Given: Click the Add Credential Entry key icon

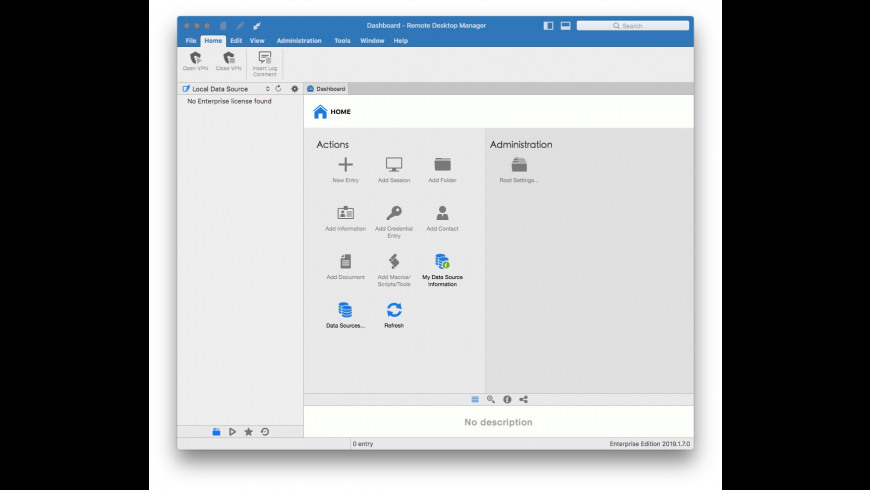Looking at the screenshot, I should 394,213.
